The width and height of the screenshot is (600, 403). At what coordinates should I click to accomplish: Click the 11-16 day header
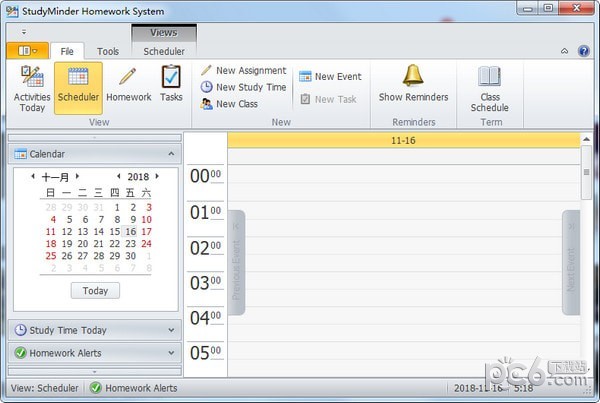[x=403, y=140]
